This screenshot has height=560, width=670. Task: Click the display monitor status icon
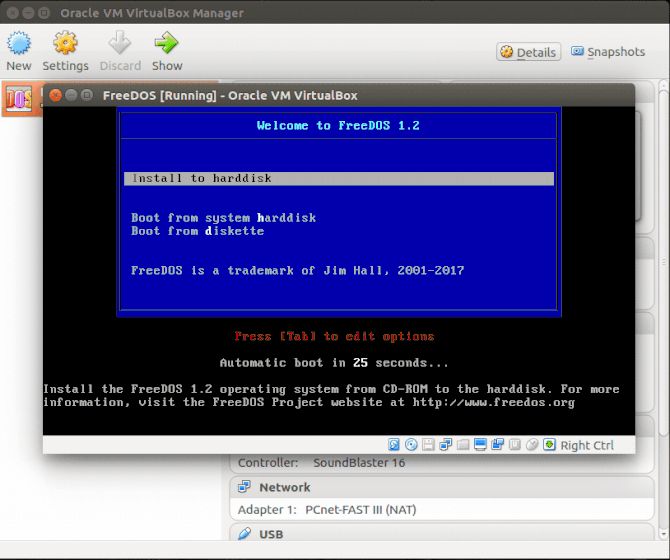point(481,444)
